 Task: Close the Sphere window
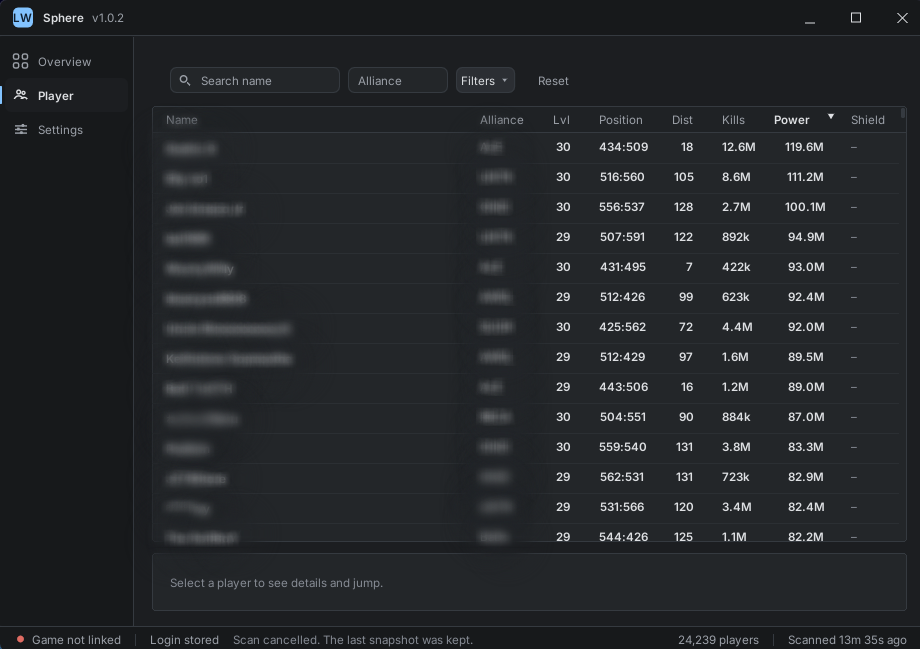[902, 18]
